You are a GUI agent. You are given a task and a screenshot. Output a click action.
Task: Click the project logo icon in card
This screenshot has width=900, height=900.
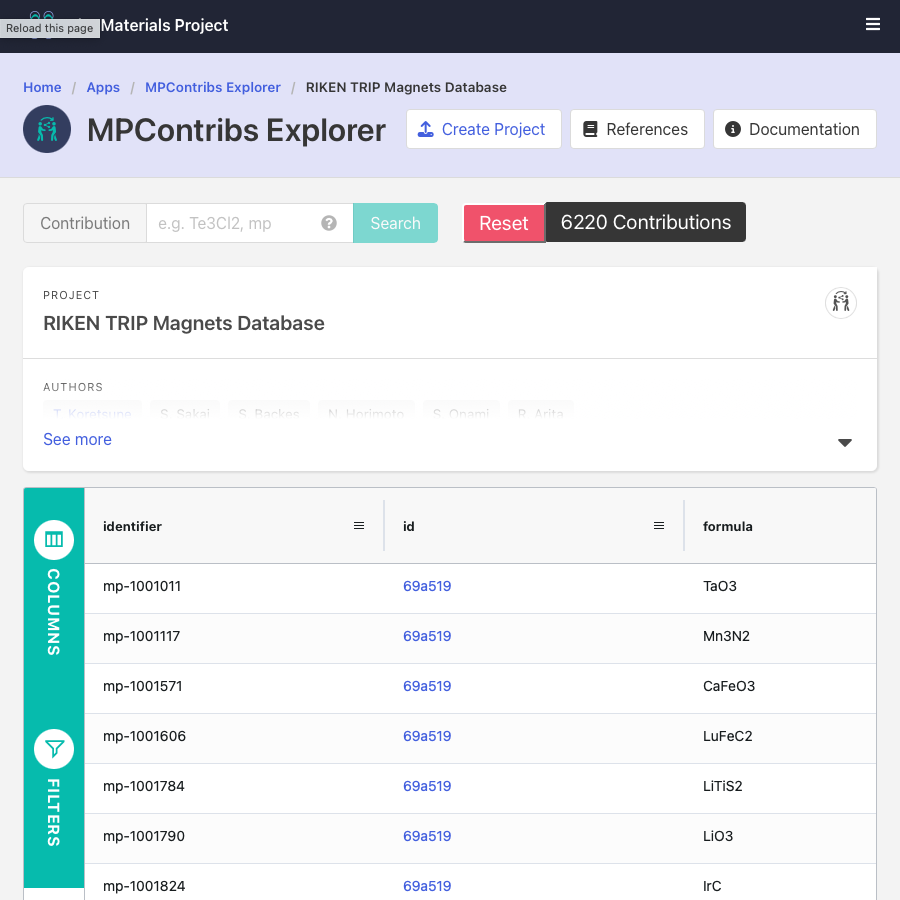tap(841, 302)
